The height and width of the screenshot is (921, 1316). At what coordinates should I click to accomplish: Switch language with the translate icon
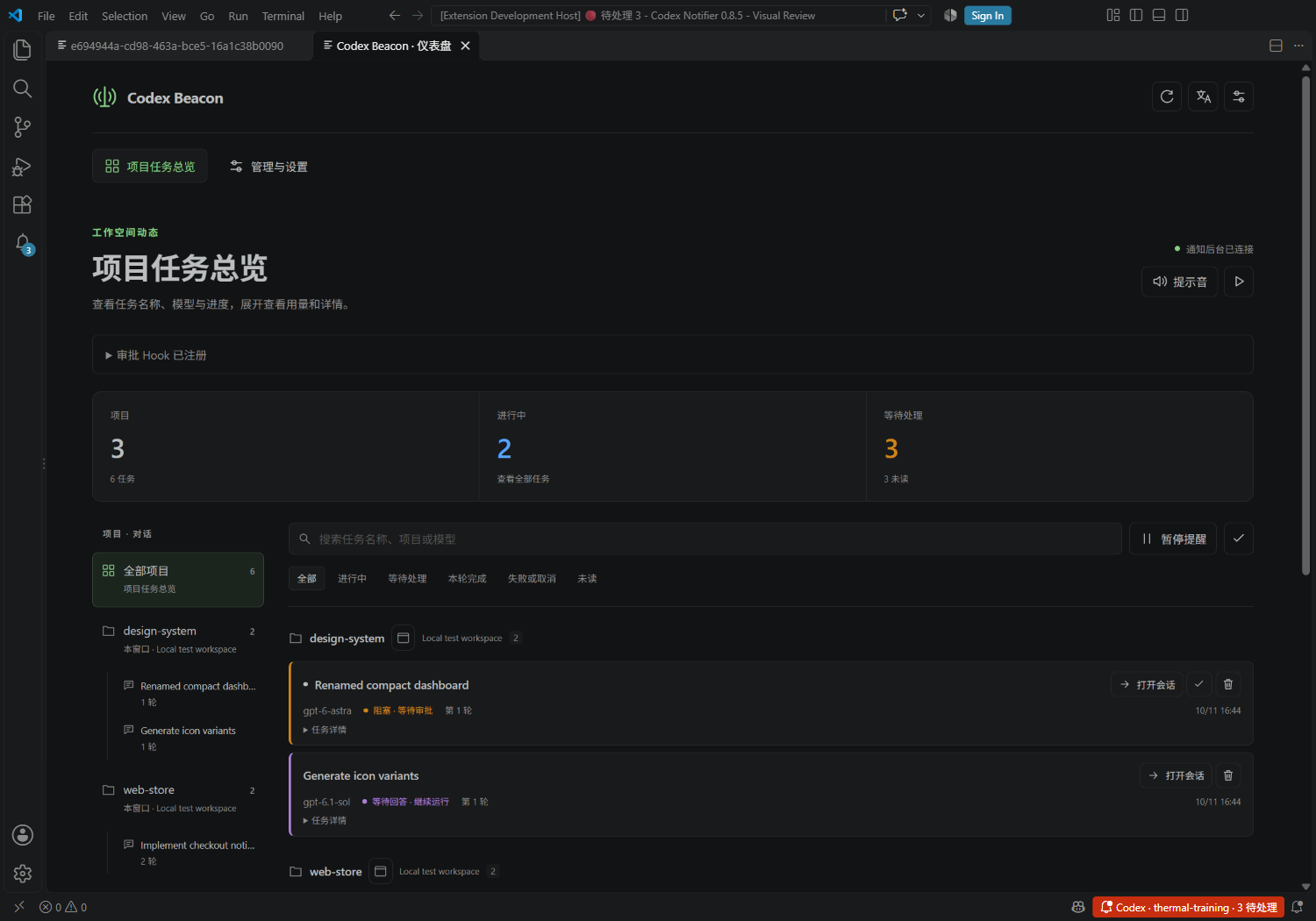1203,96
